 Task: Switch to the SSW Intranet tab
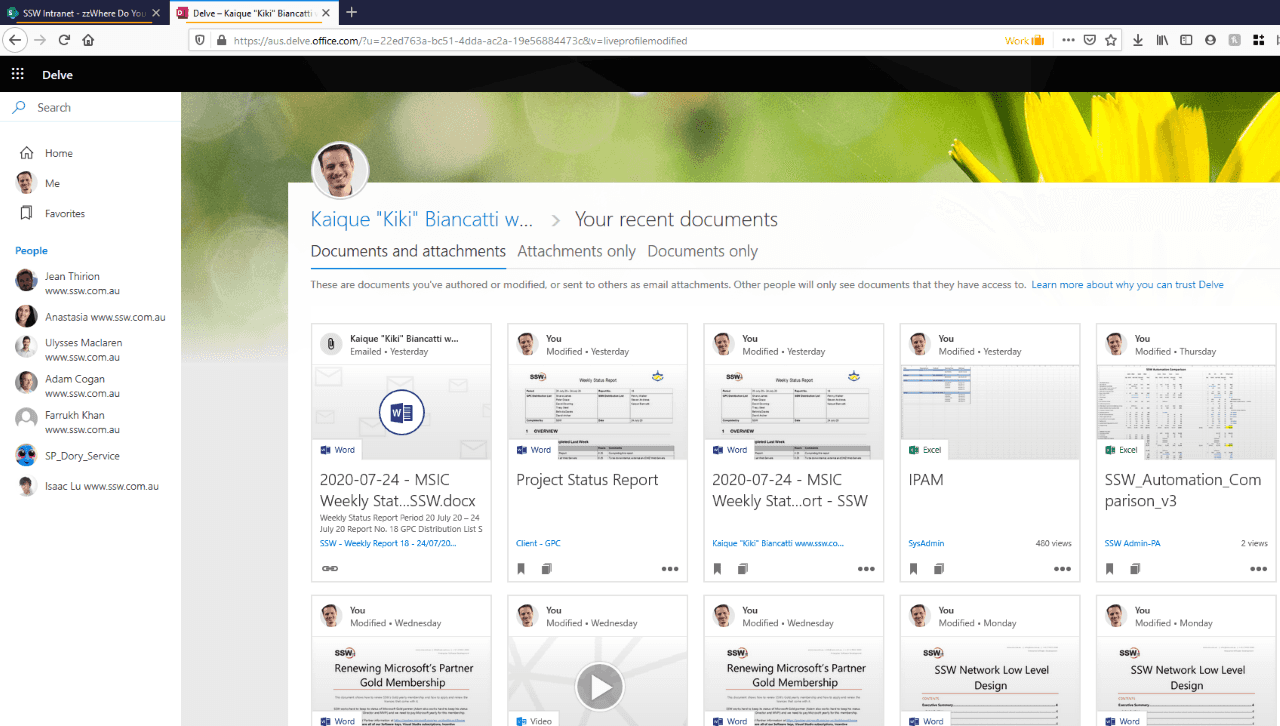[84, 12]
